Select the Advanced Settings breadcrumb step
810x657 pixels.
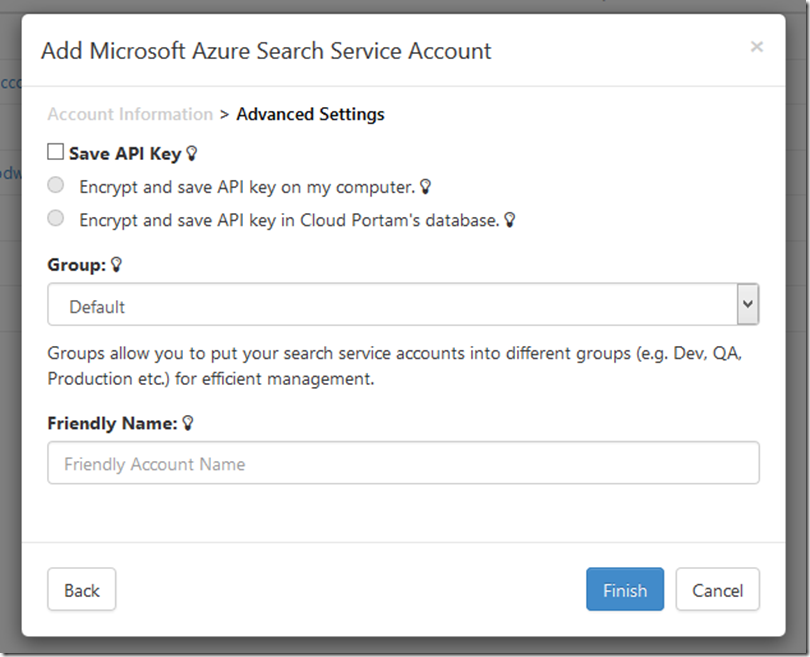pyautogui.click(x=310, y=114)
